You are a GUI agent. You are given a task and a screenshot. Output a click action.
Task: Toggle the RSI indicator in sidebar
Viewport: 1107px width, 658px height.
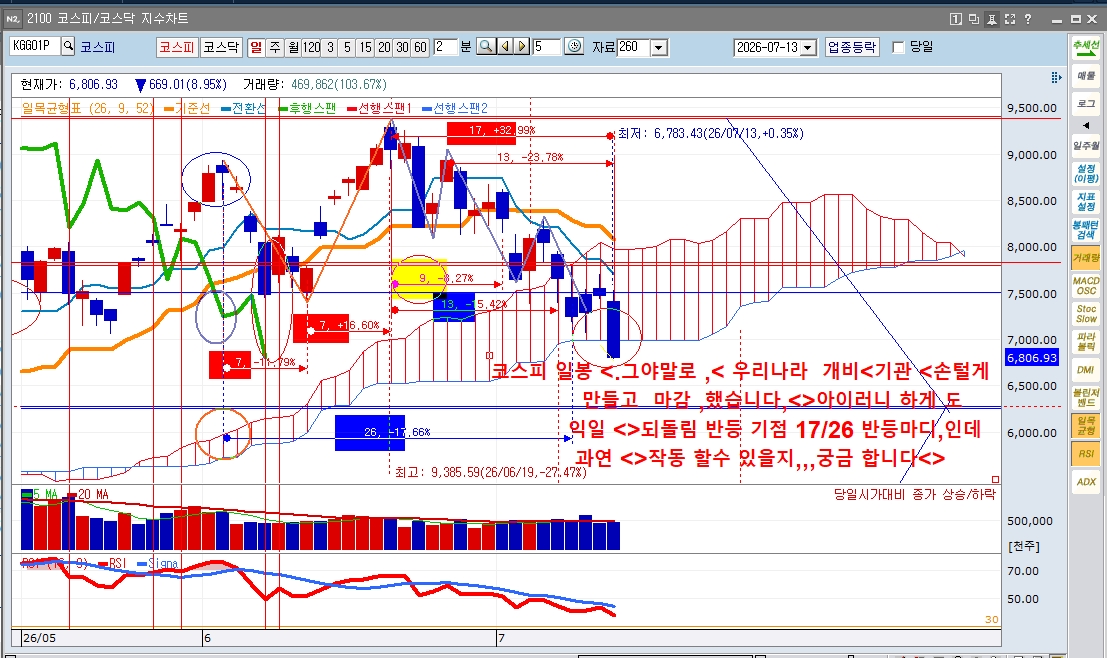point(1086,453)
